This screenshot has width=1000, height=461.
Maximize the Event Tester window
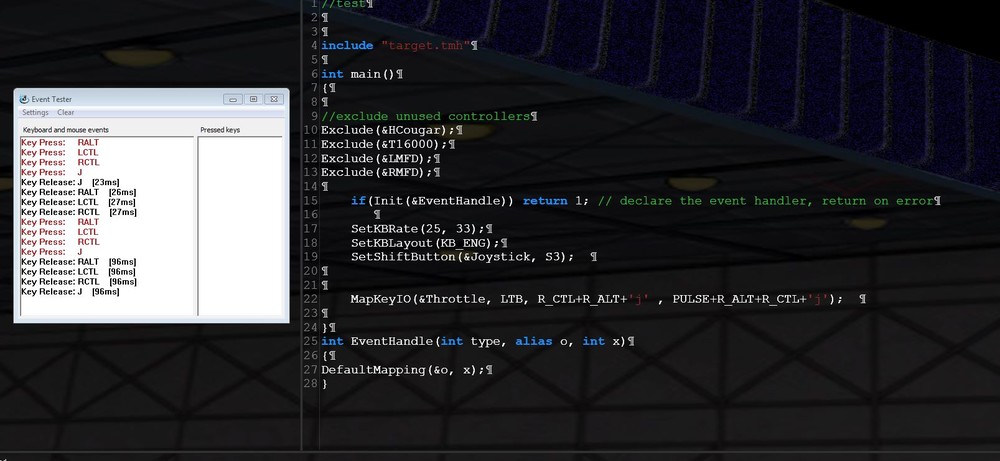[x=253, y=99]
